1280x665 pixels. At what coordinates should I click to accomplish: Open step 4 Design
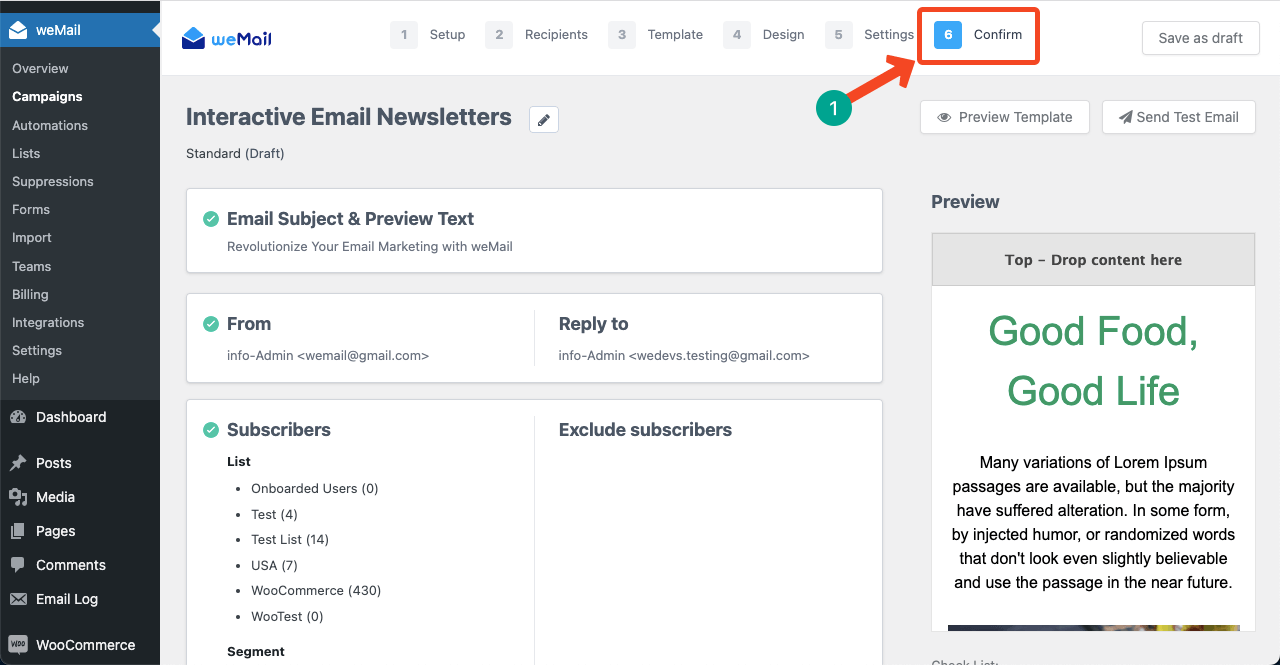coord(764,35)
